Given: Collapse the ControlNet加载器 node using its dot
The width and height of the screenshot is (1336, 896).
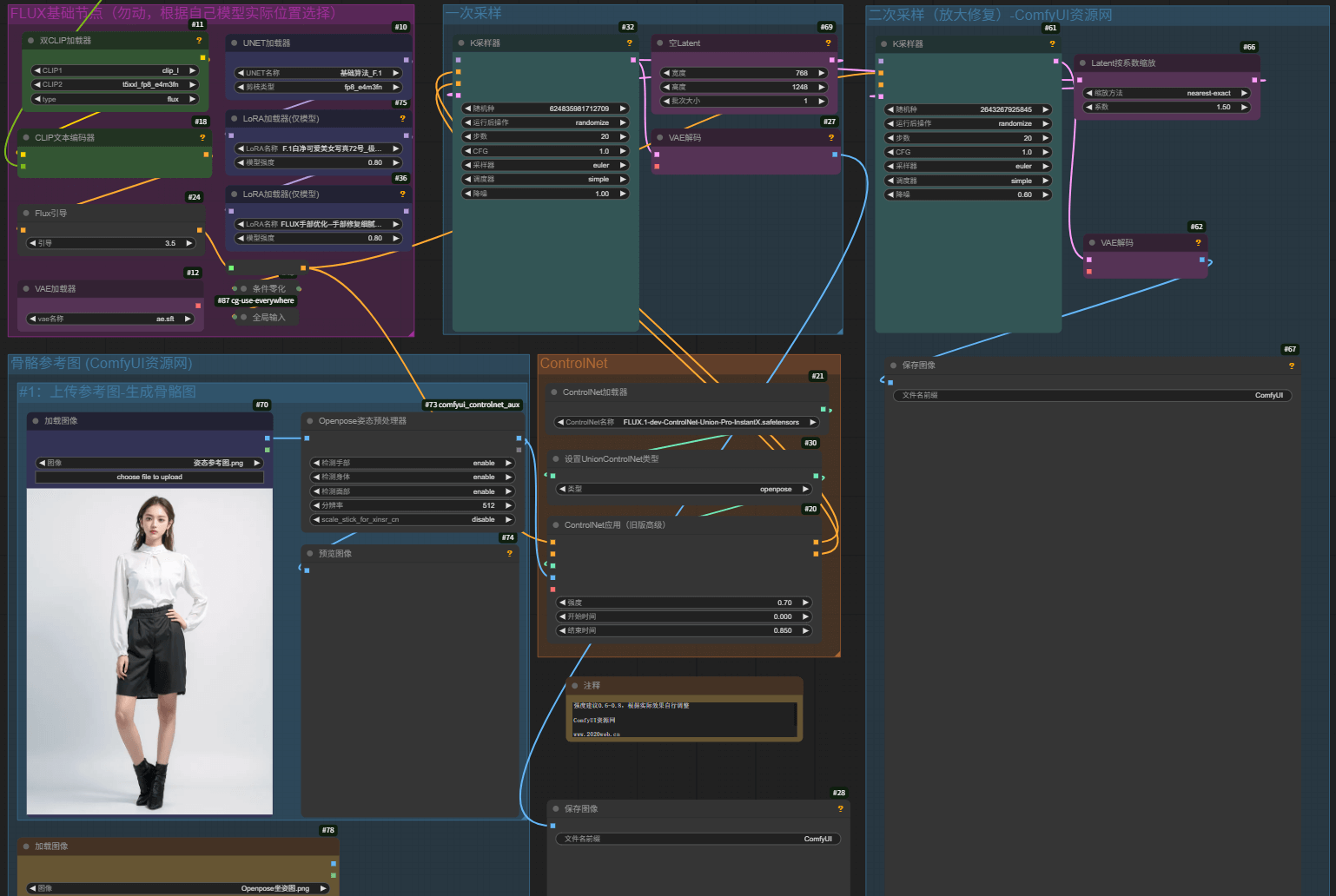Looking at the screenshot, I should point(554,392).
